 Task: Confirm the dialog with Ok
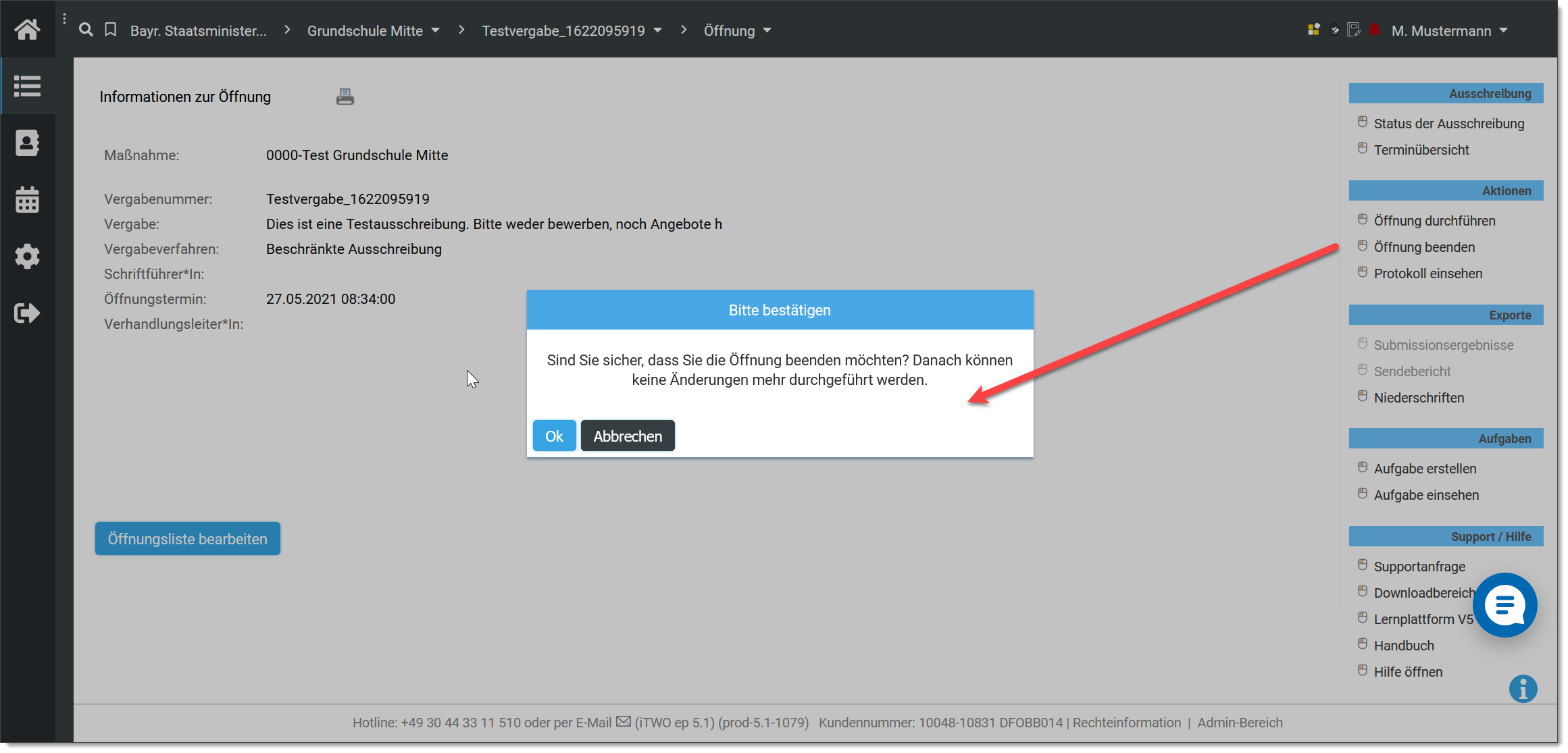coord(554,436)
